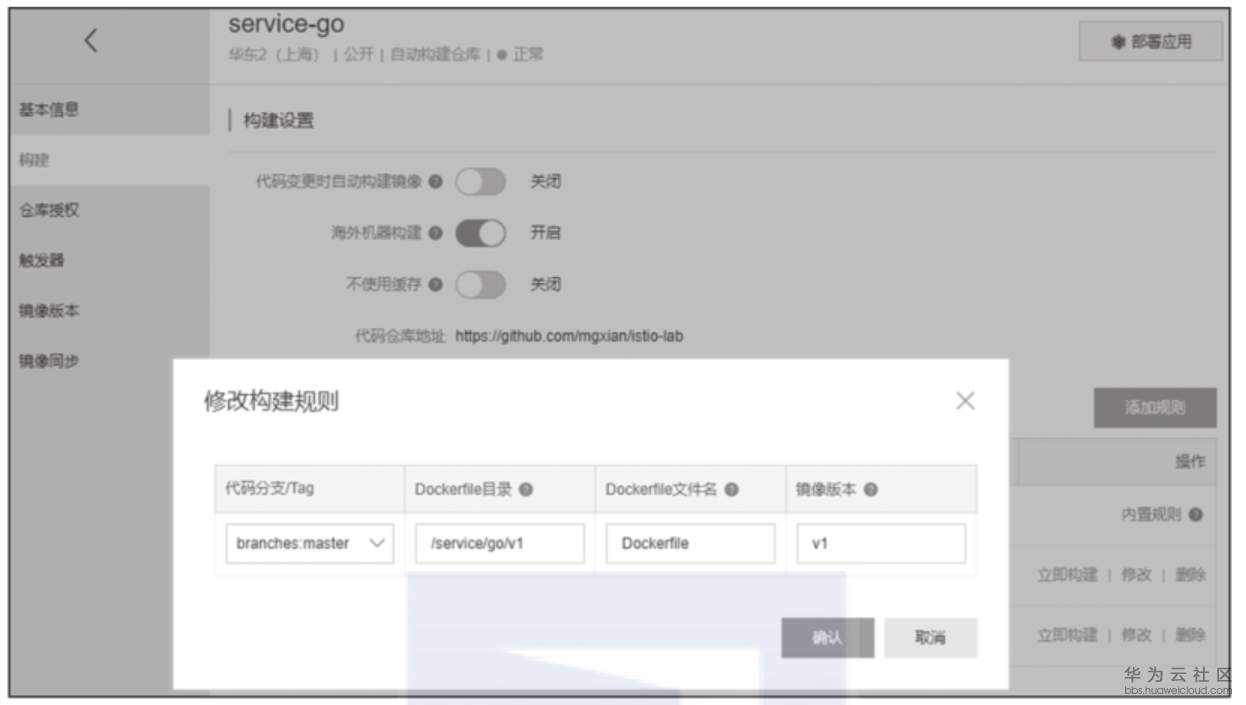Open 基本信息 in the sidebar
The image size is (1246, 705).
click(109, 110)
